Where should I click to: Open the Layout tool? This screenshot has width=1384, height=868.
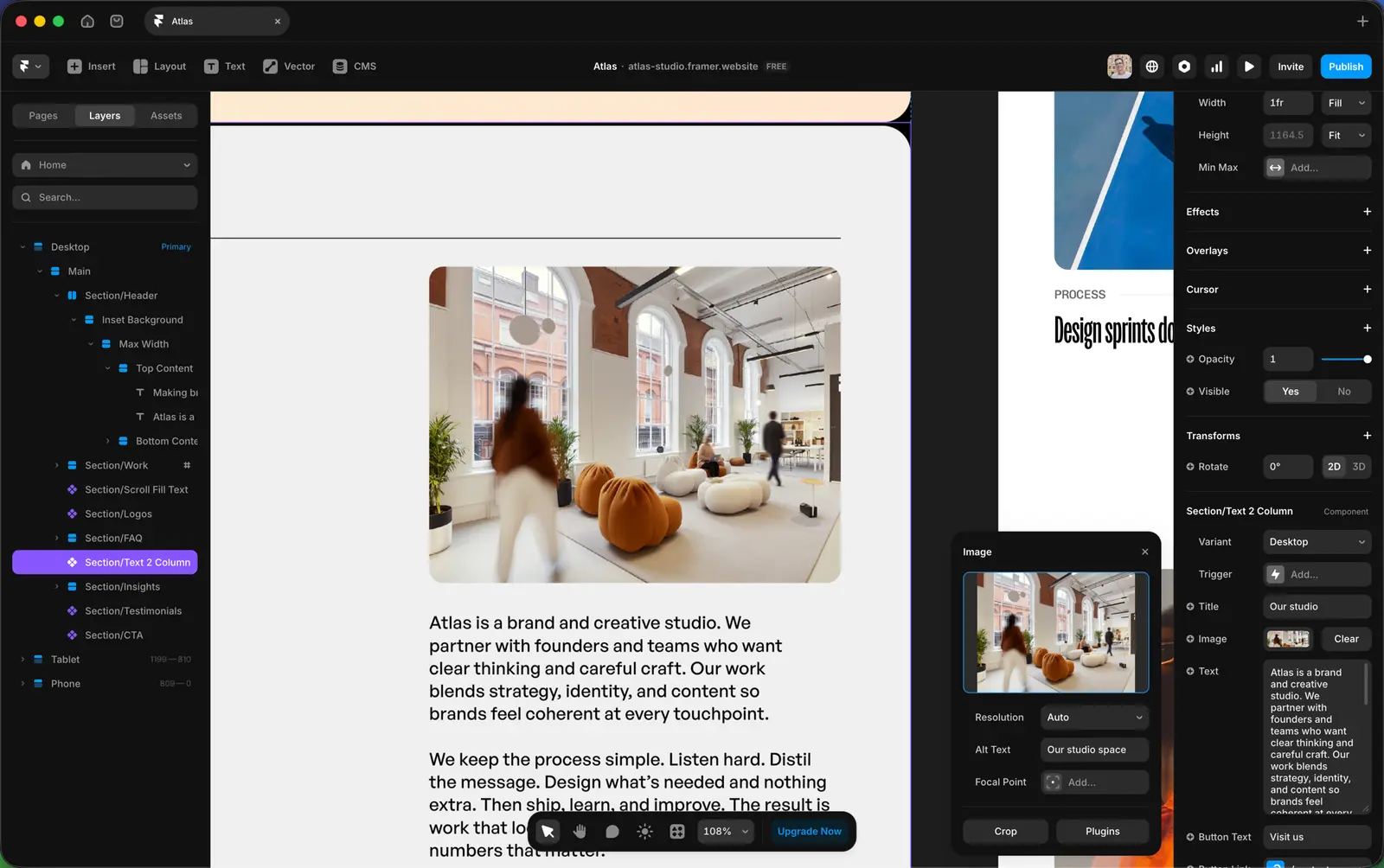click(160, 67)
